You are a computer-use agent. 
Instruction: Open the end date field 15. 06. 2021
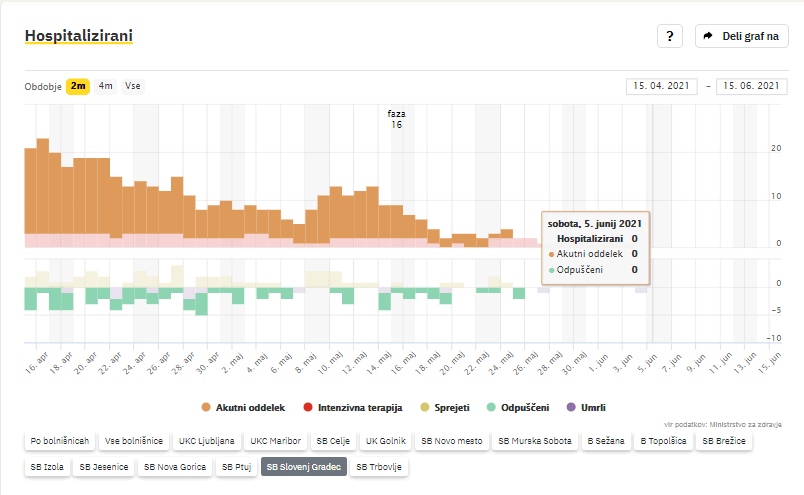746,87
